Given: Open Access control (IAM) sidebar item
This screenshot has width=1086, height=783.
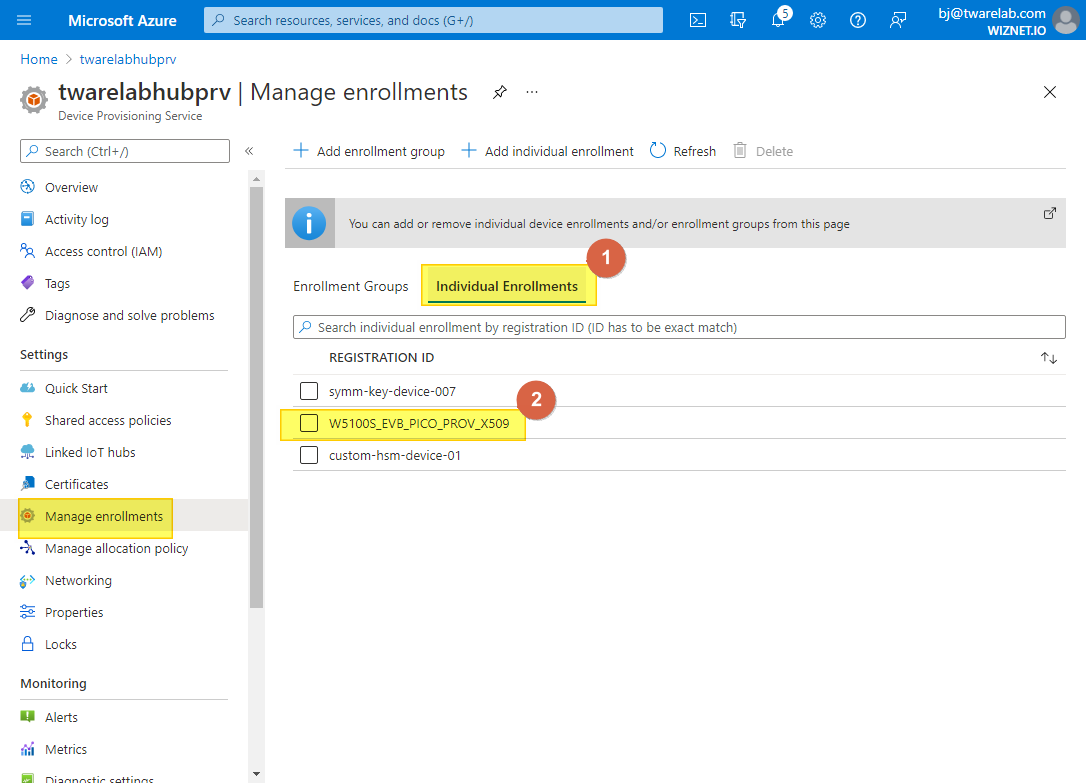Looking at the screenshot, I should coord(104,251).
